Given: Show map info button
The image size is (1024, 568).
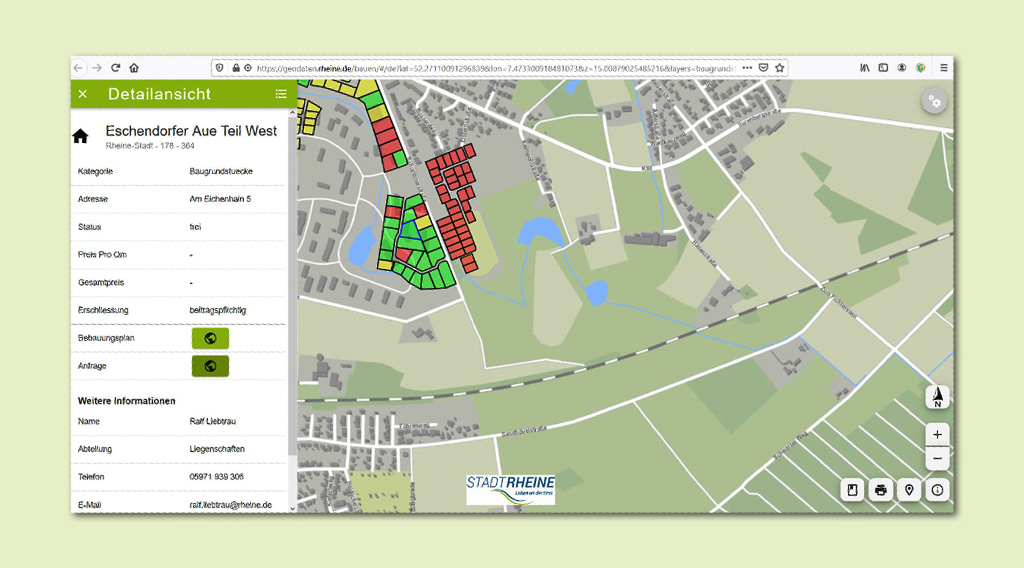Looking at the screenshot, I should 937,490.
